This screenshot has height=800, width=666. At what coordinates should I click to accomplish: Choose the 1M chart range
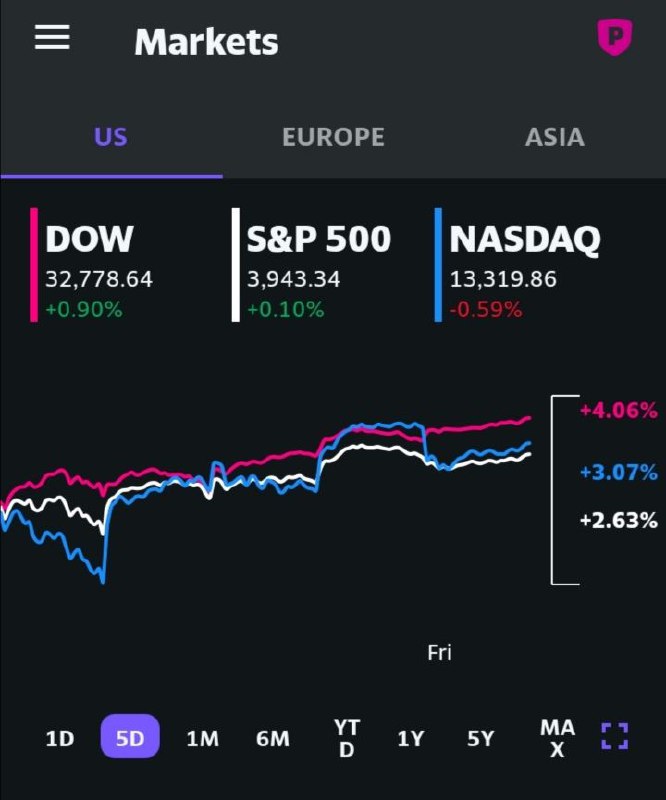tap(202, 739)
